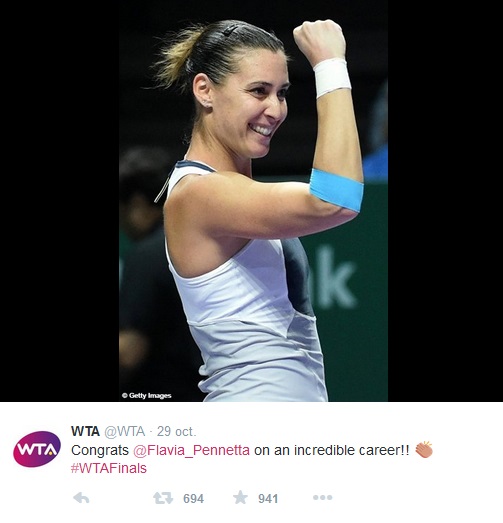Favorite the tweet with the star icon
The height and width of the screenshot is (523, 503).
[240, 497]
